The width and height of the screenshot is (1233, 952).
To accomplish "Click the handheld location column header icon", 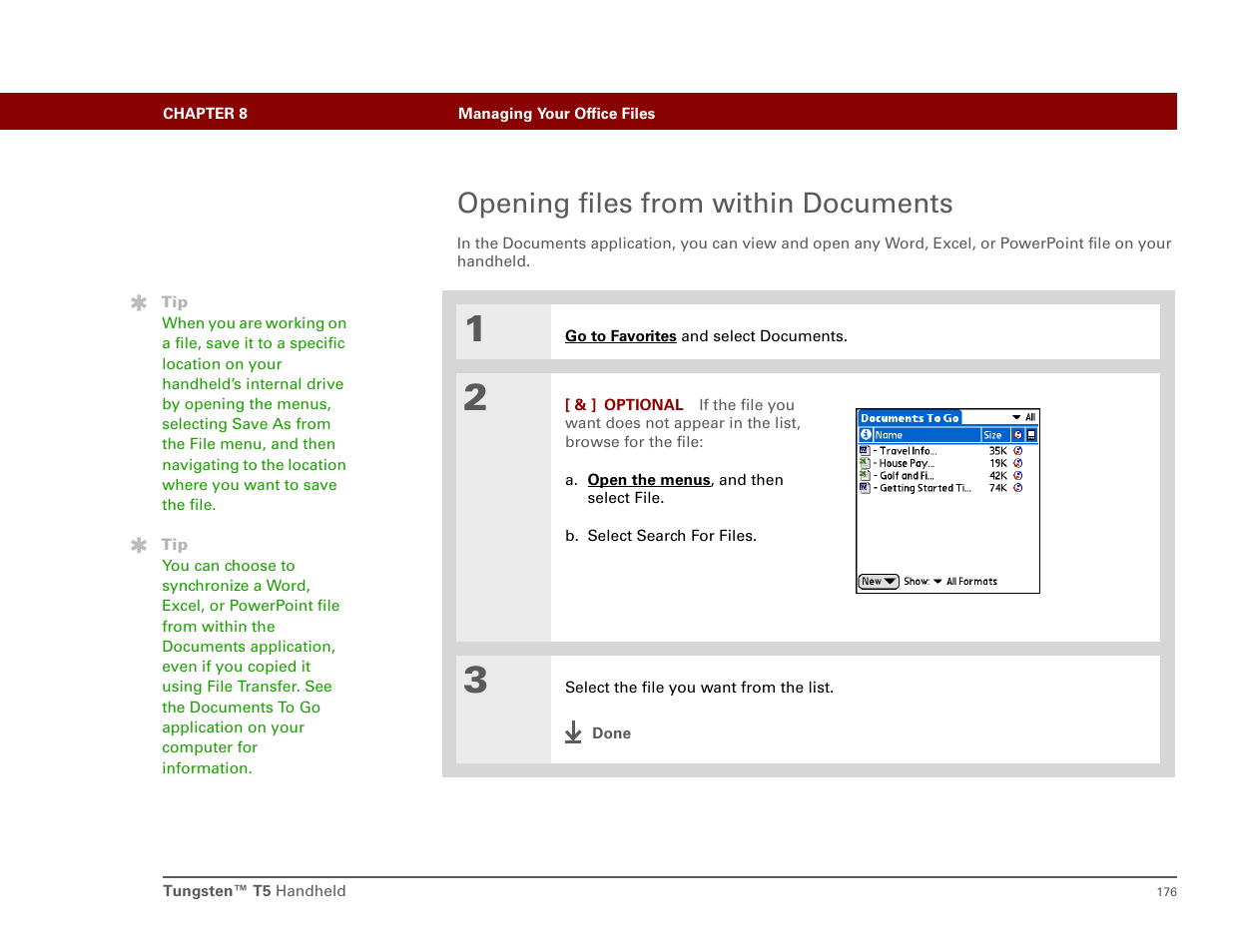I will click(x=1031, y=435).
